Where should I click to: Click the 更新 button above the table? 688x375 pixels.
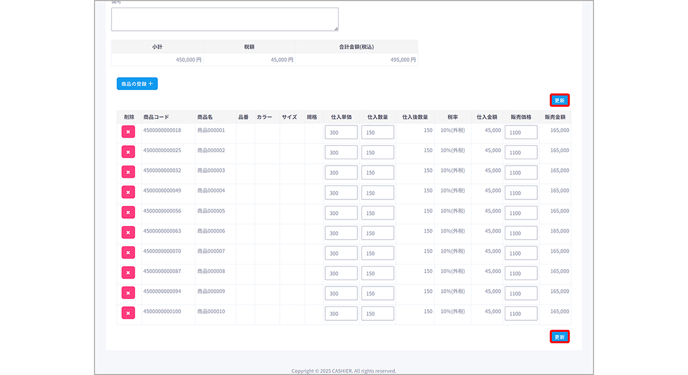point(559,100)
